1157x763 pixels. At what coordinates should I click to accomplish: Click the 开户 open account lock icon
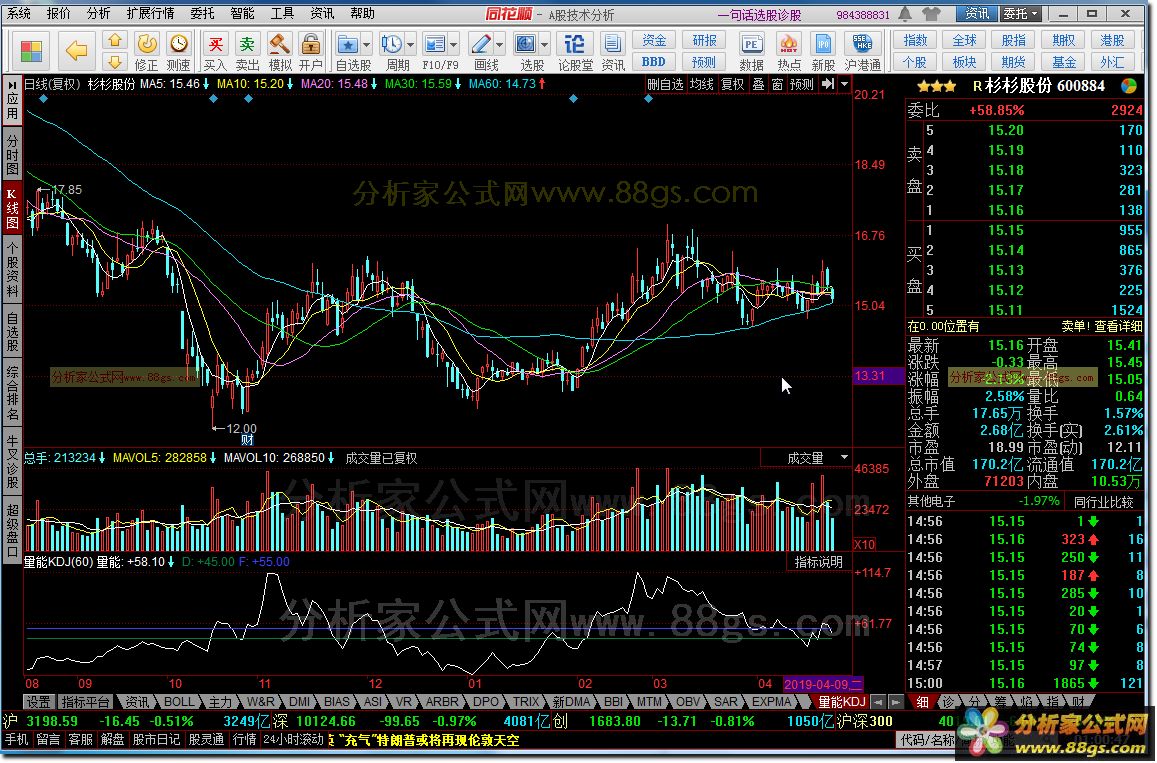(x=311, y=44)
